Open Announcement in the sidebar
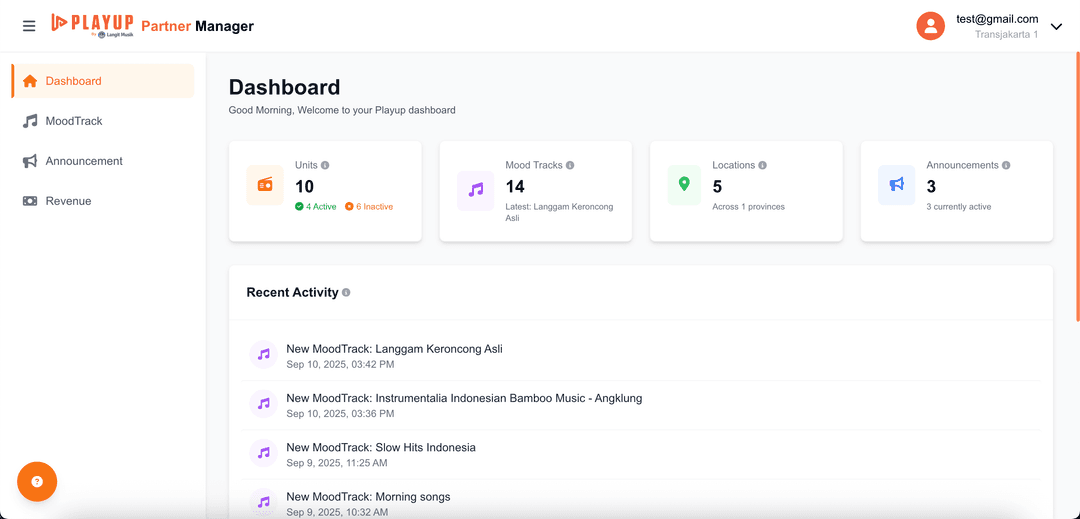This screenshot has height=519, width=1080. 103,161
